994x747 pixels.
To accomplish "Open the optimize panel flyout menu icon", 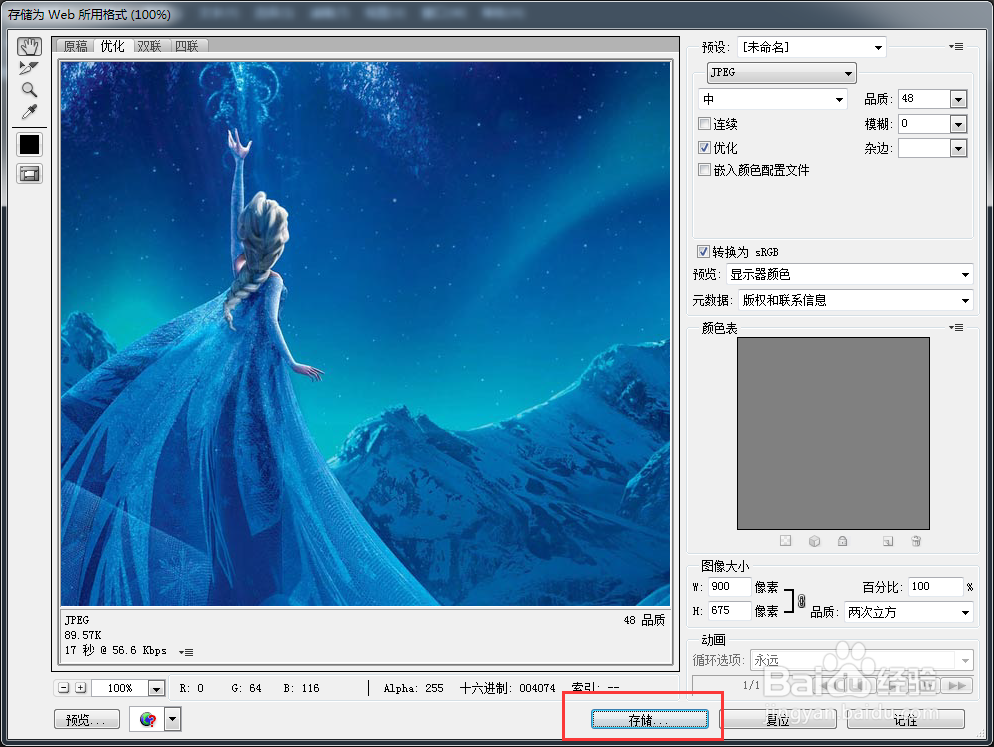I will tap(956, 46).
